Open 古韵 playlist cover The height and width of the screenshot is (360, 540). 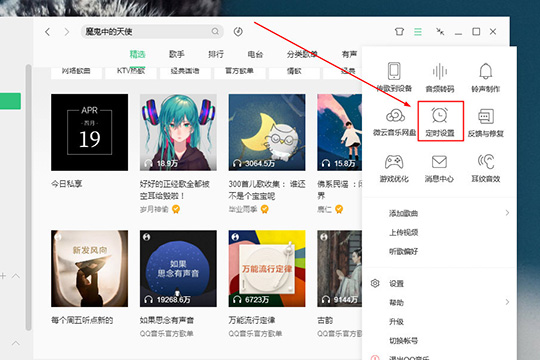[x=340, y=268]
